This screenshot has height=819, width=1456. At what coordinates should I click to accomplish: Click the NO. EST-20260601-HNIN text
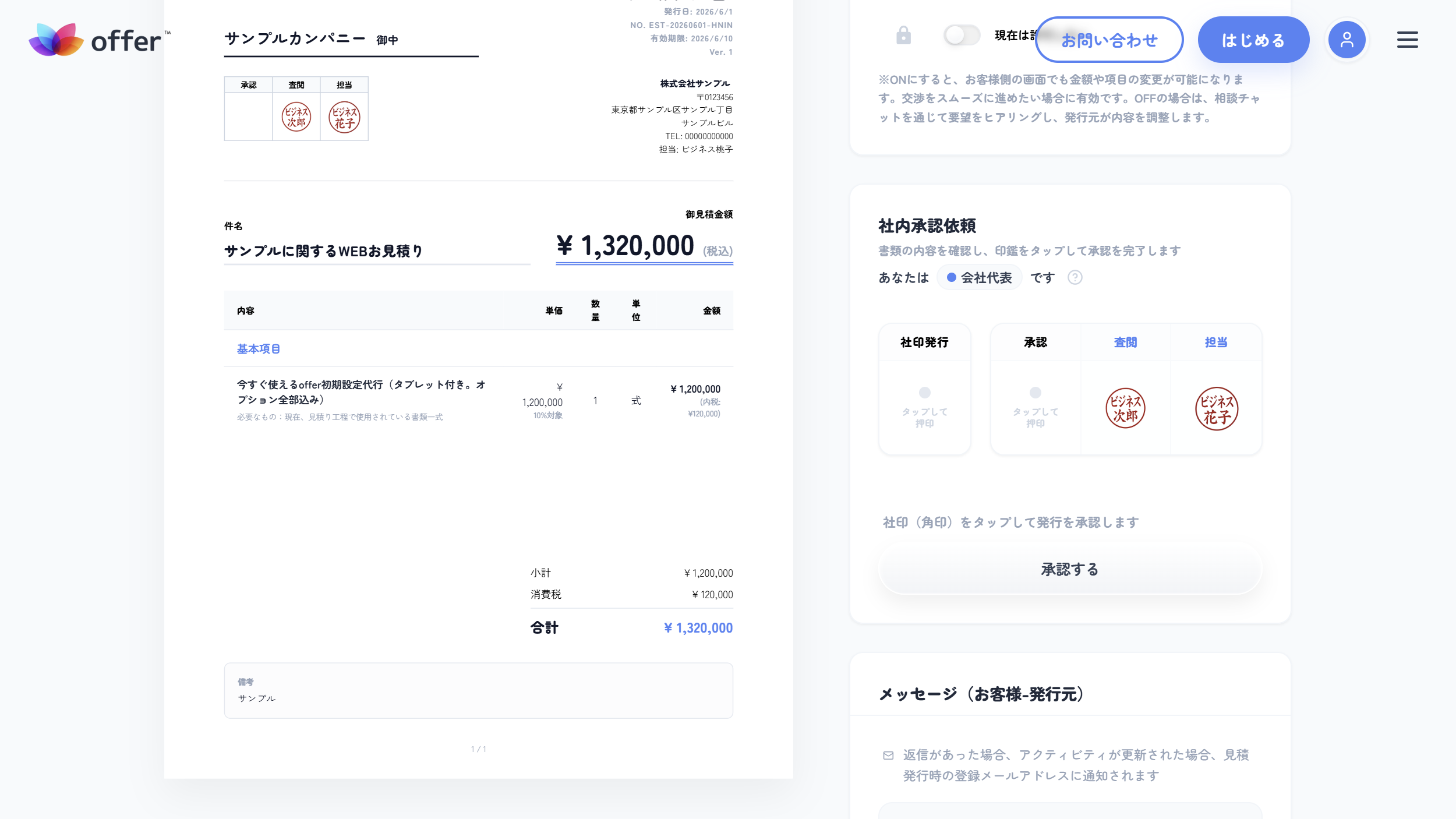681,25
